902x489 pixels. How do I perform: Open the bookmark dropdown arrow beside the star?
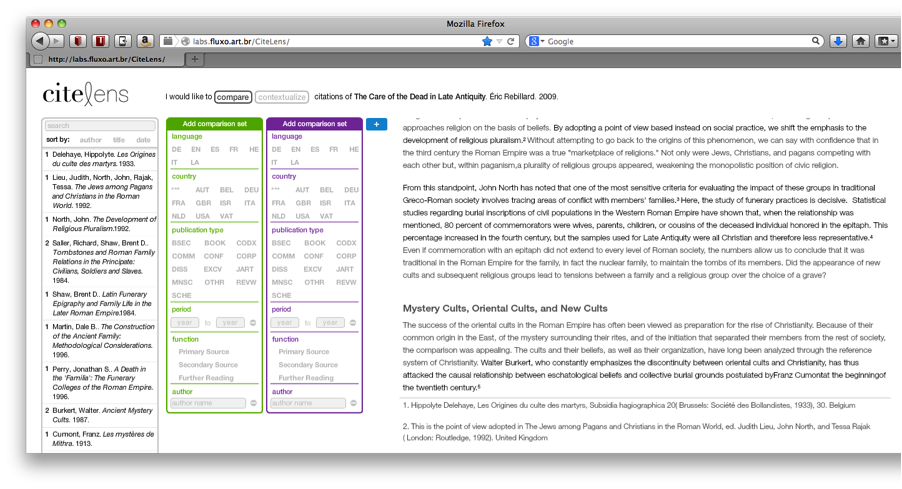pos(499,41)
